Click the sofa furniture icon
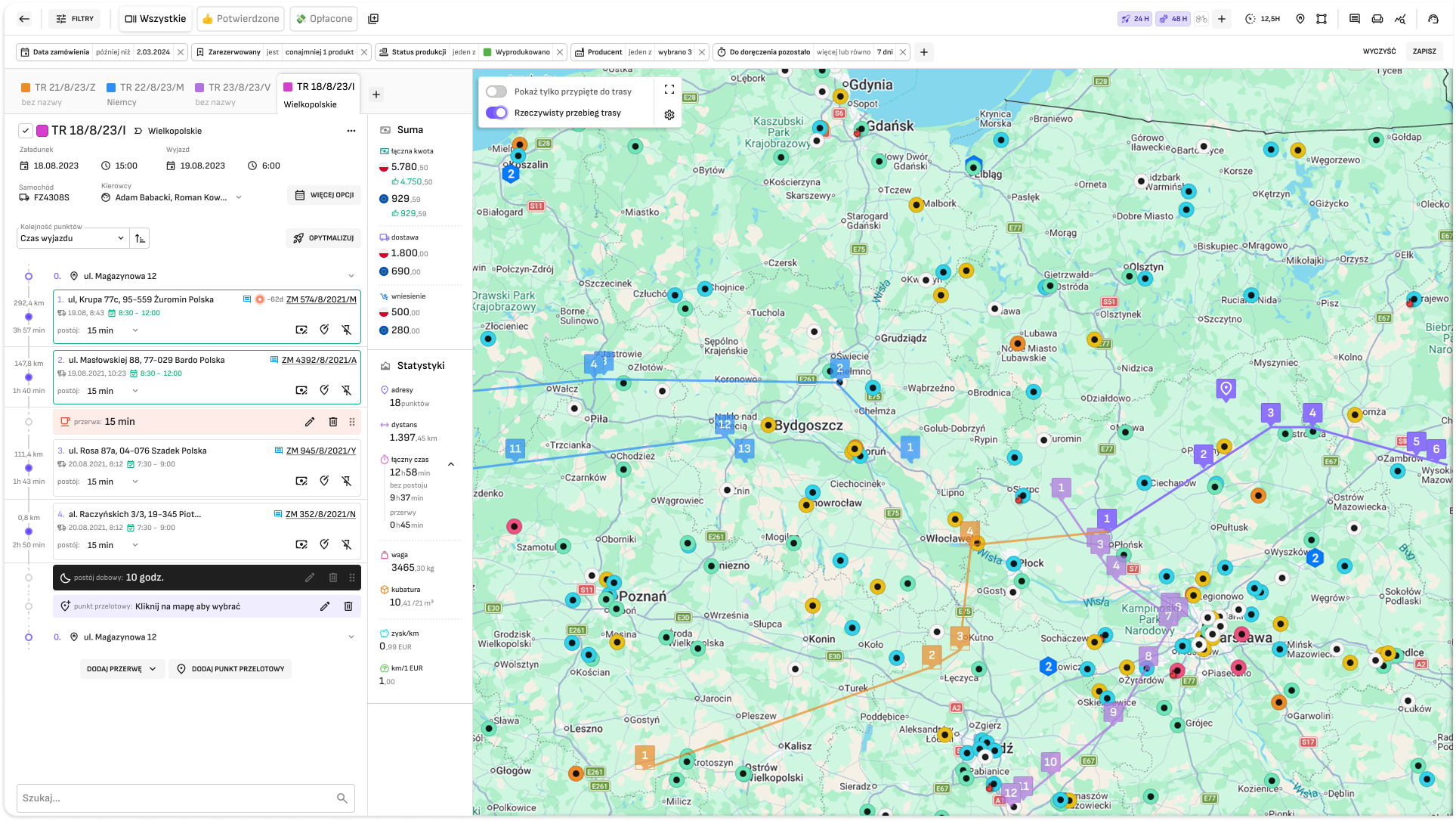 1377,19
